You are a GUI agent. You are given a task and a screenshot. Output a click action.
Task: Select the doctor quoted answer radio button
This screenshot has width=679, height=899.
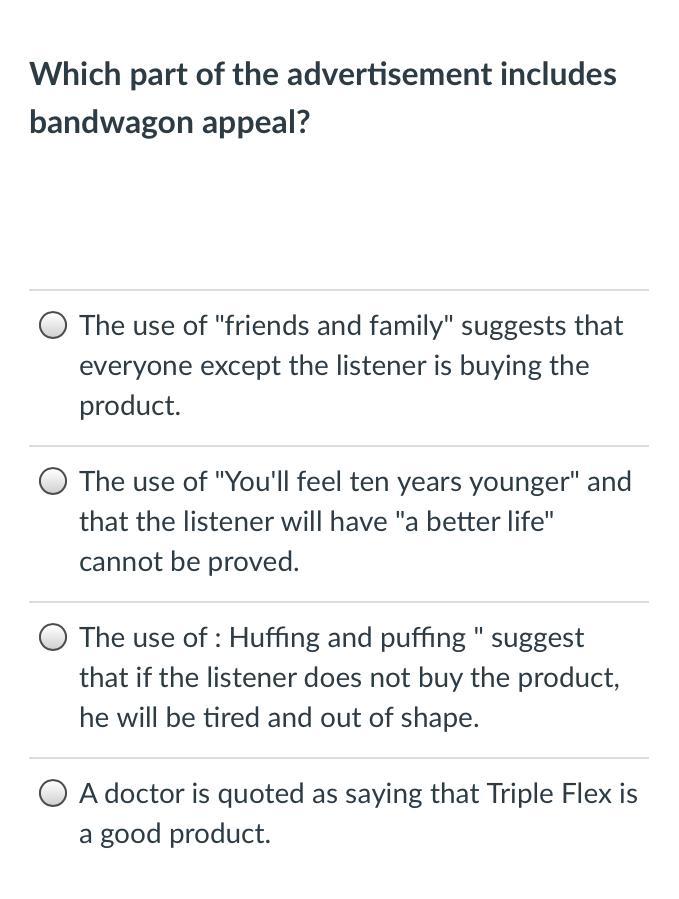click(x=54, y=794)
